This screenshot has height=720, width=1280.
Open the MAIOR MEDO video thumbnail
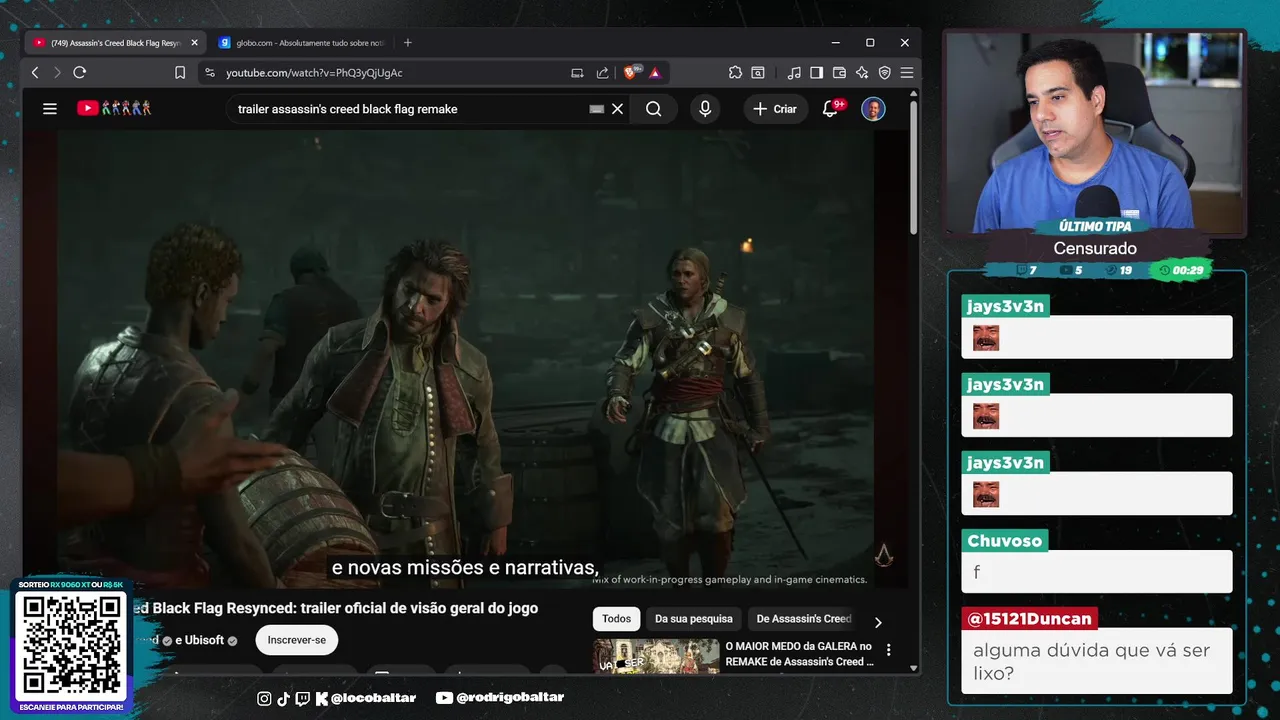pyautogui.click(x=656, y=656)
